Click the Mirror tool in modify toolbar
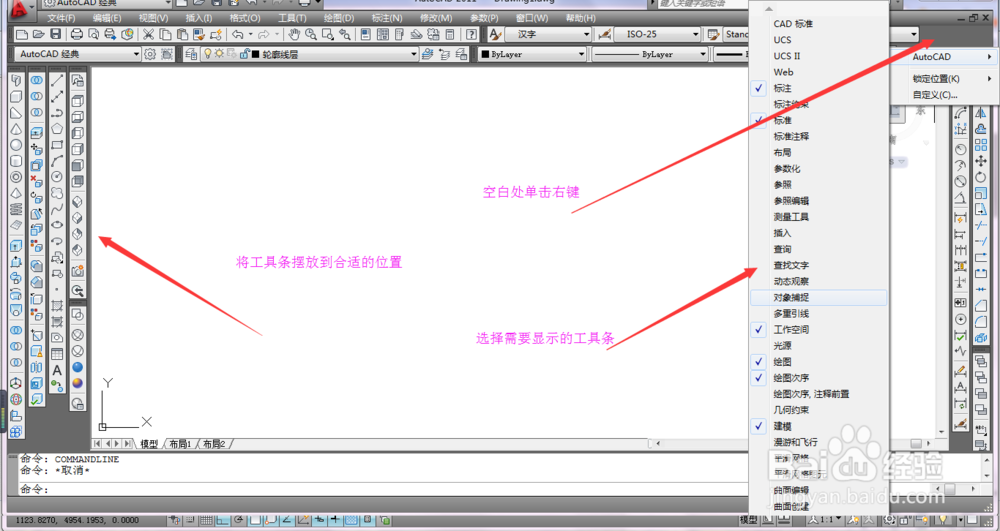This screenshot has width=1000, height=531. 981,113
